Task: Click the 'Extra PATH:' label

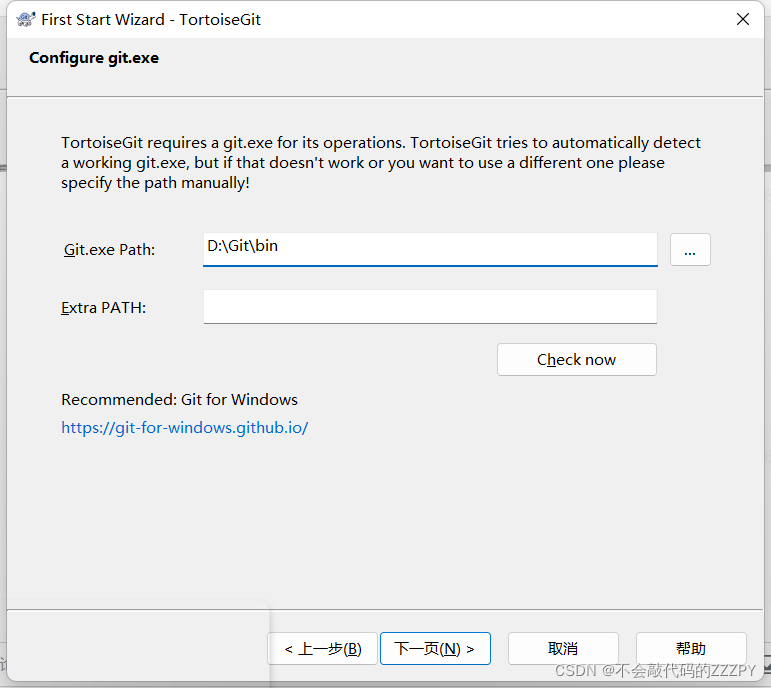Action: point(103,307)
